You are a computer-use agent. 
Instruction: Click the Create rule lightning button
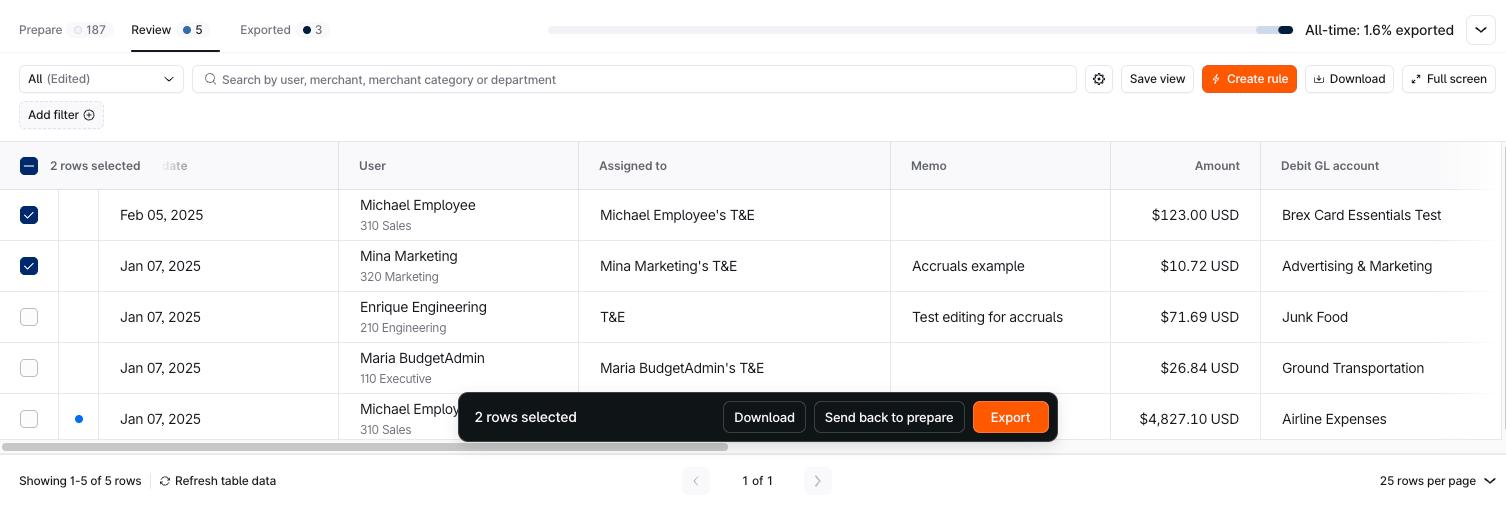[1249, 79]
